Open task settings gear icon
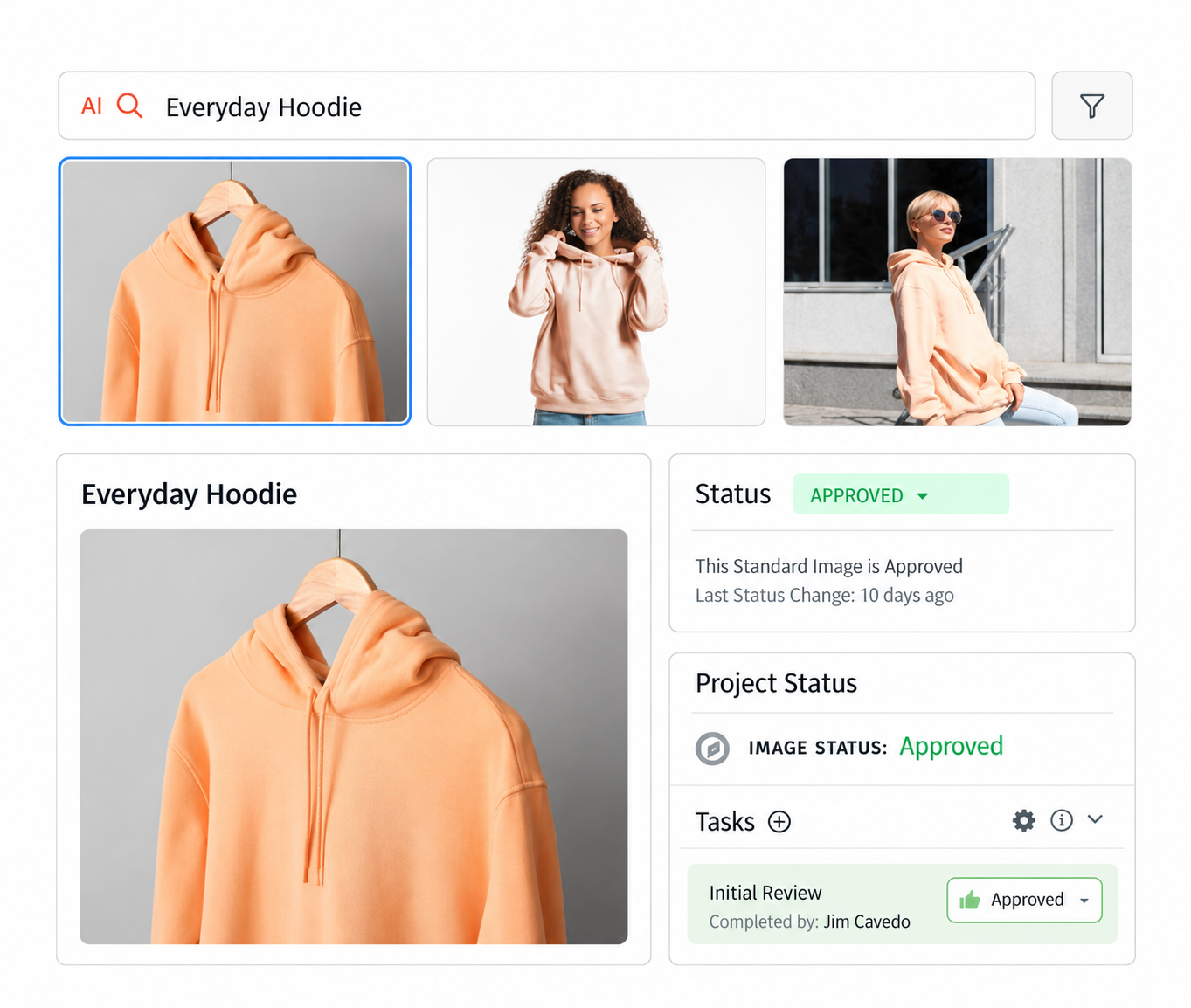The height and width of the screenshot is (1008, 1191). tap(1023, 820)
